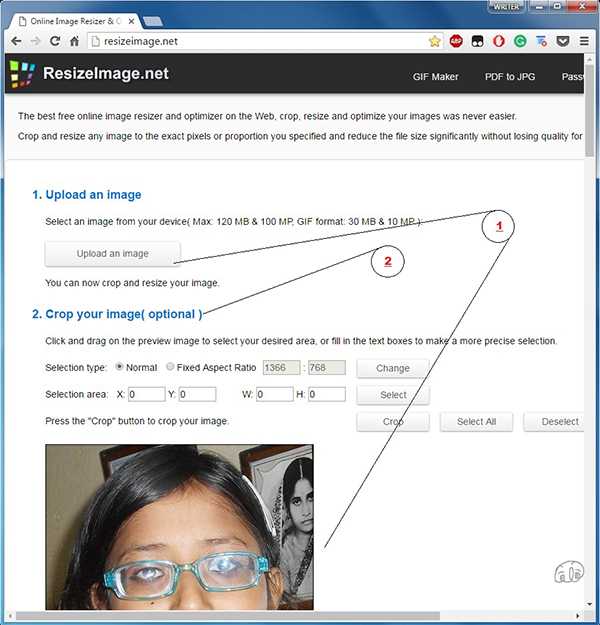Click the scroll up arrow
Viewport: 600px width, 625px height.
590,59
